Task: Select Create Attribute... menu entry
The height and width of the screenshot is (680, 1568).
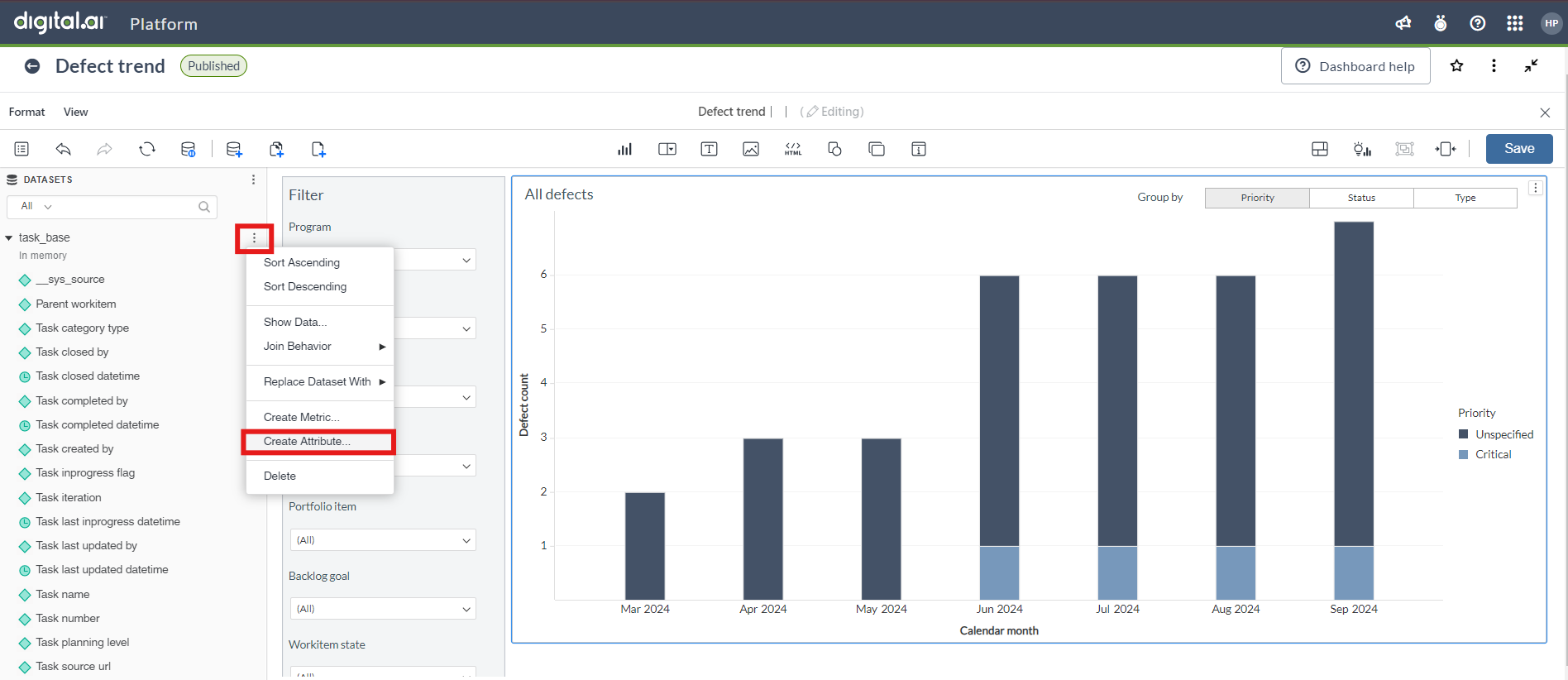Action: (320, 441)
